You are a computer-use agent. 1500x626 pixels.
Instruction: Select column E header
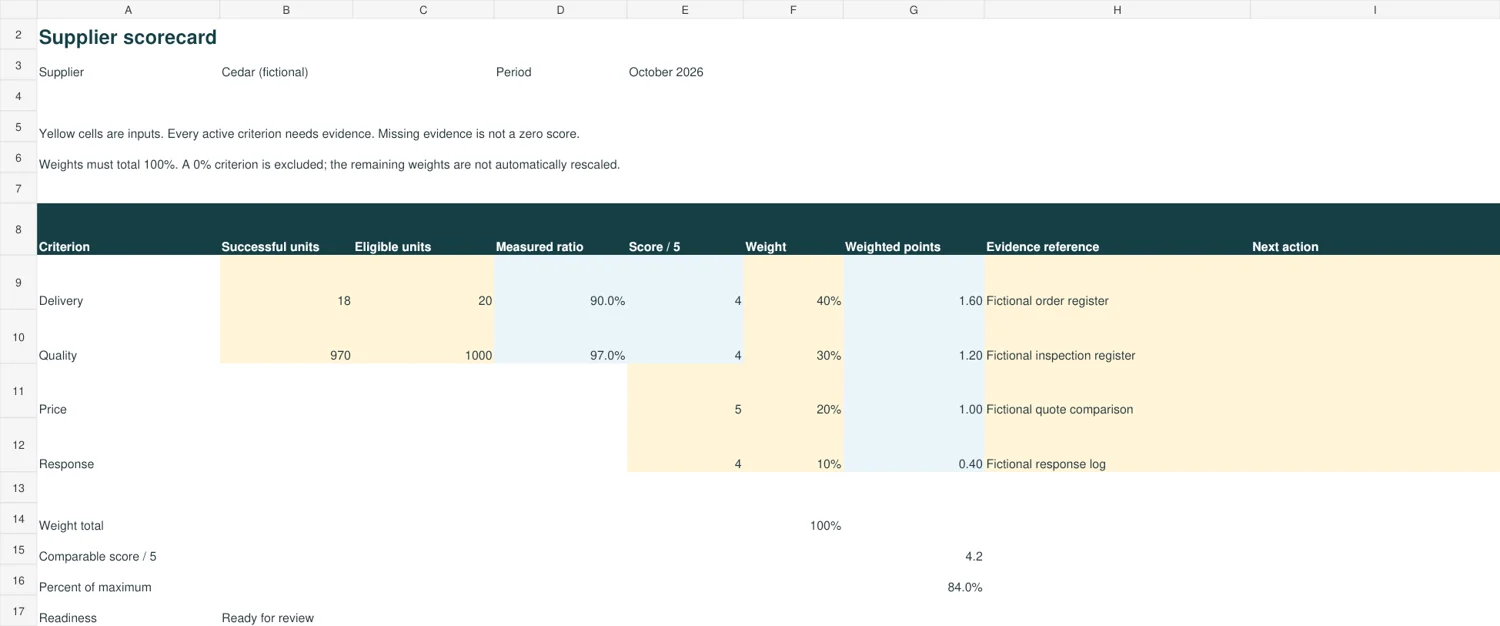[685, 9]
